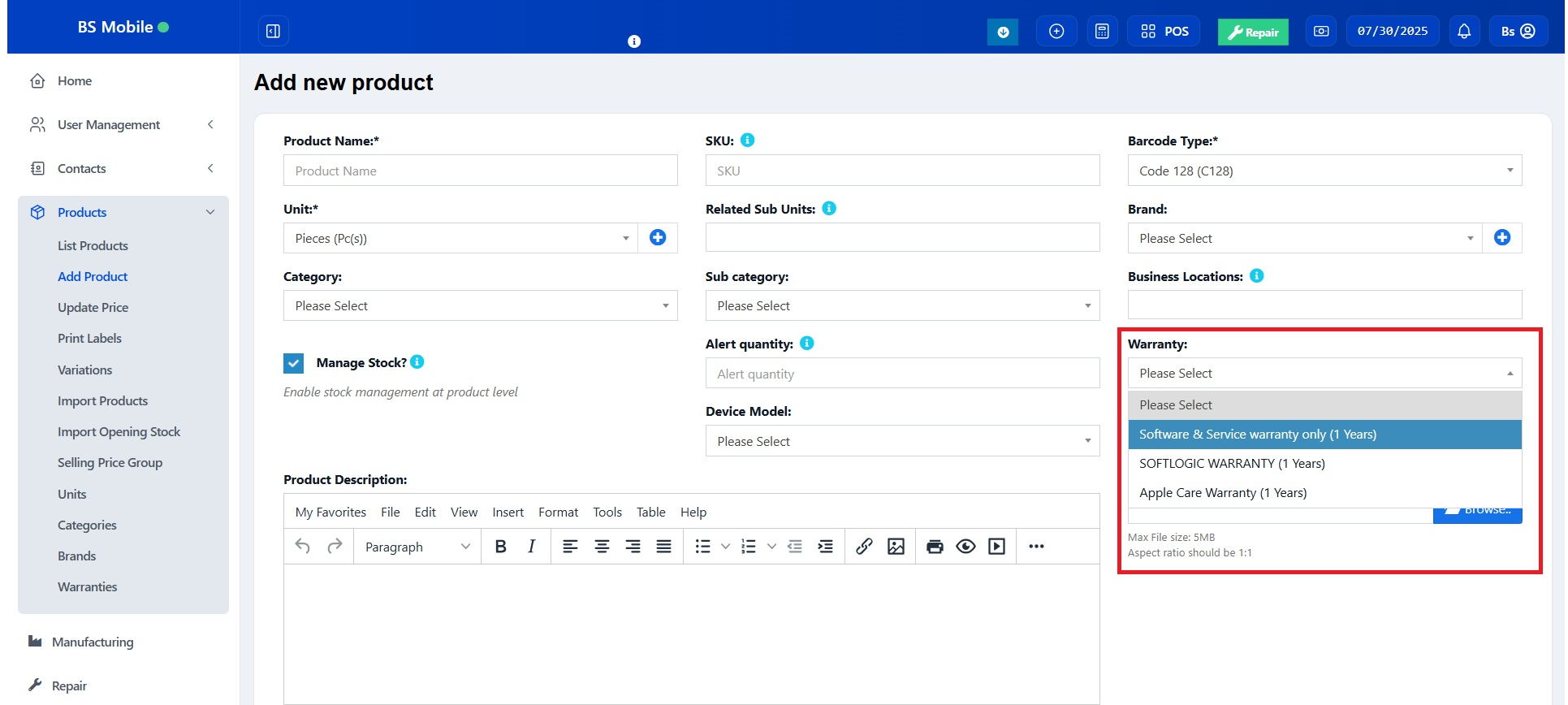Open the POS button in header
This screenshot has width=1568, height=705.
pyautogui.click(x=1164, y=32)
